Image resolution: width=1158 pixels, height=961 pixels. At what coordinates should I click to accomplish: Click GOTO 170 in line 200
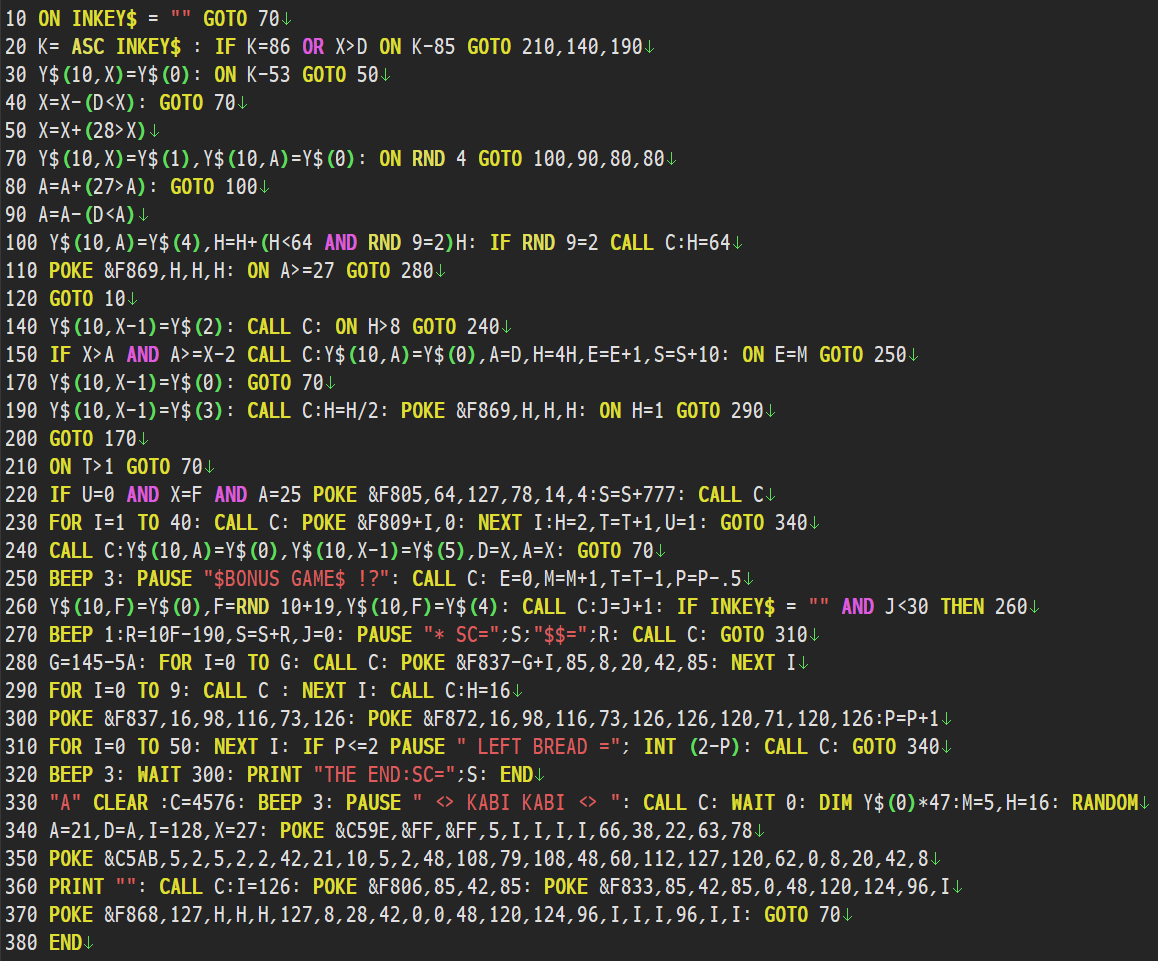point(93,439)
